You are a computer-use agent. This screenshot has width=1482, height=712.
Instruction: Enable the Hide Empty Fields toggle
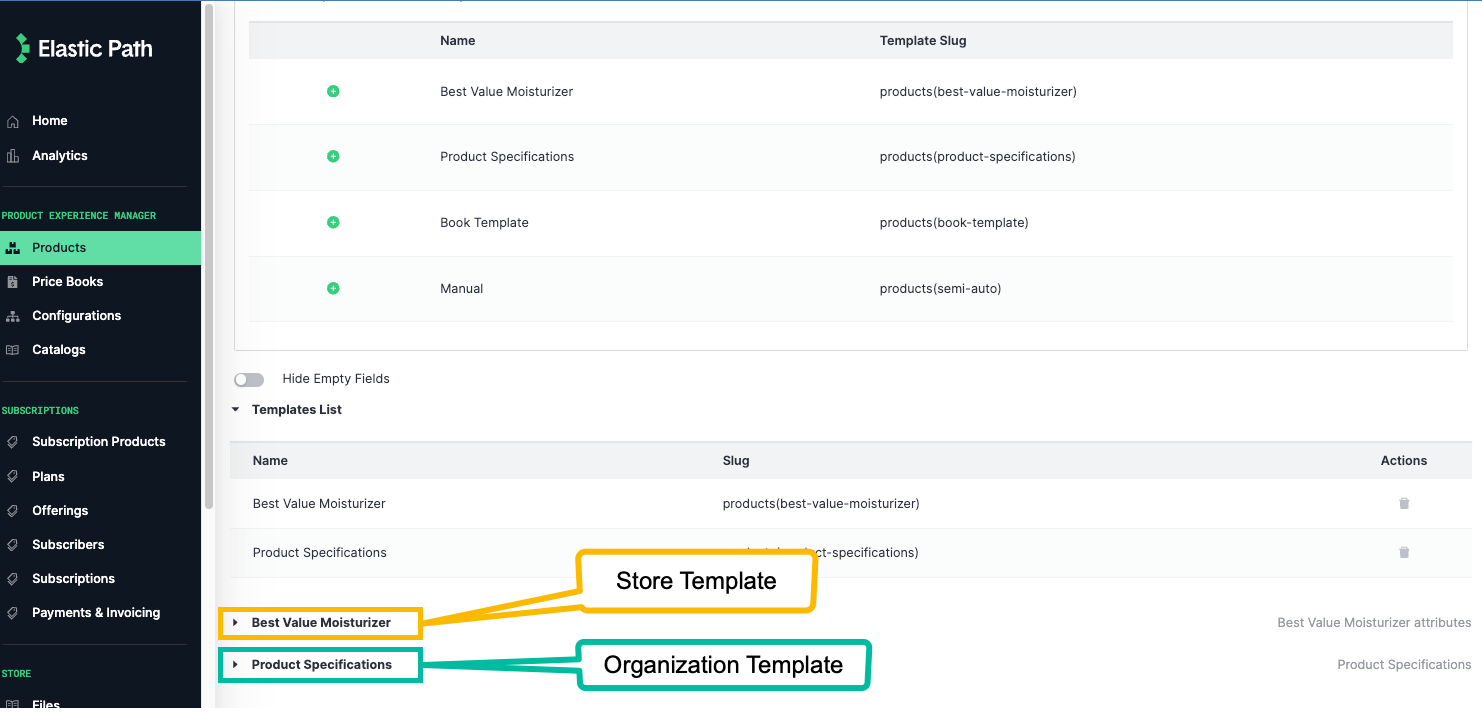pyautogui.click(x=249, y=379)
